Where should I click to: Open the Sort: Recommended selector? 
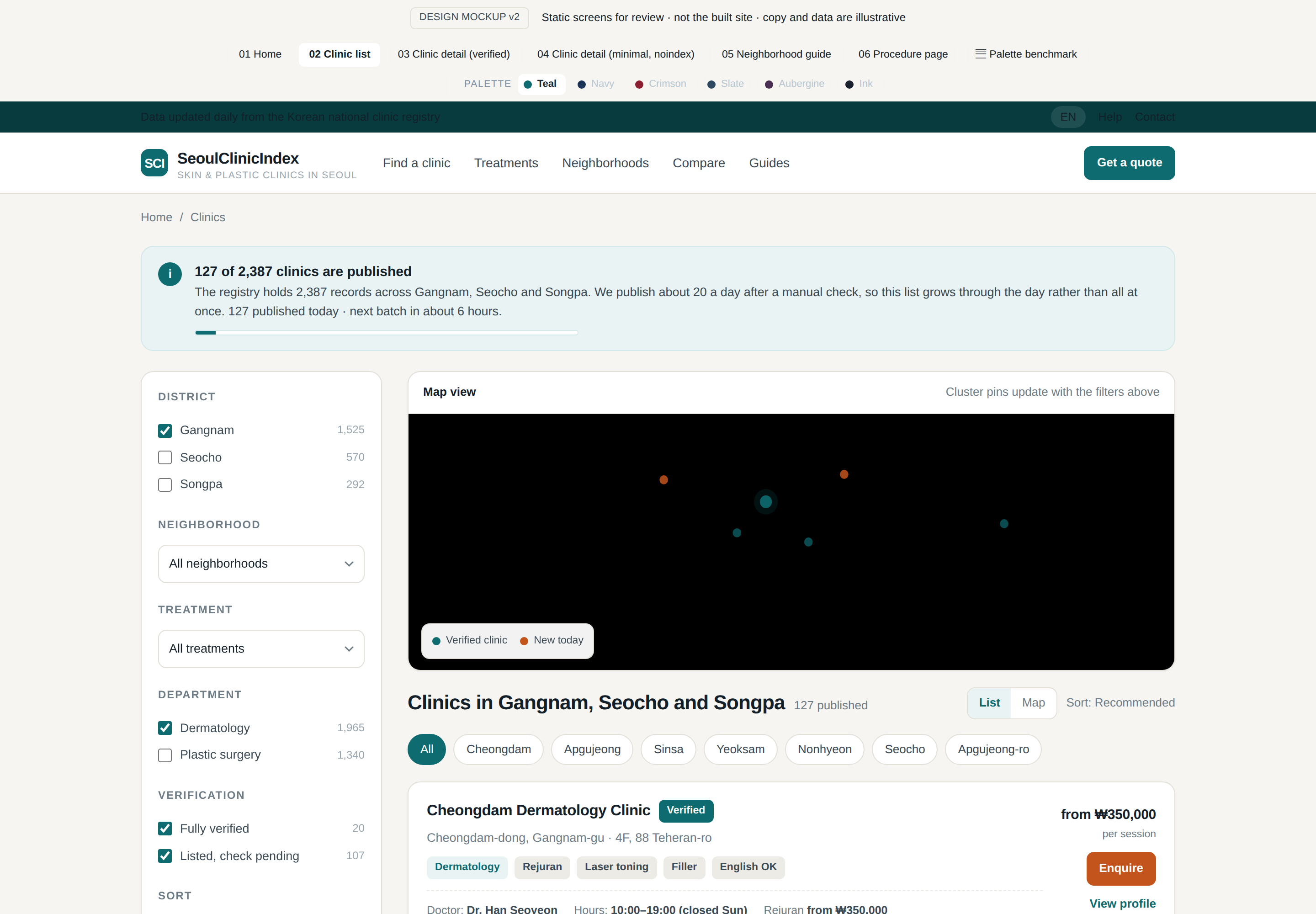[x=1120, y=703]
